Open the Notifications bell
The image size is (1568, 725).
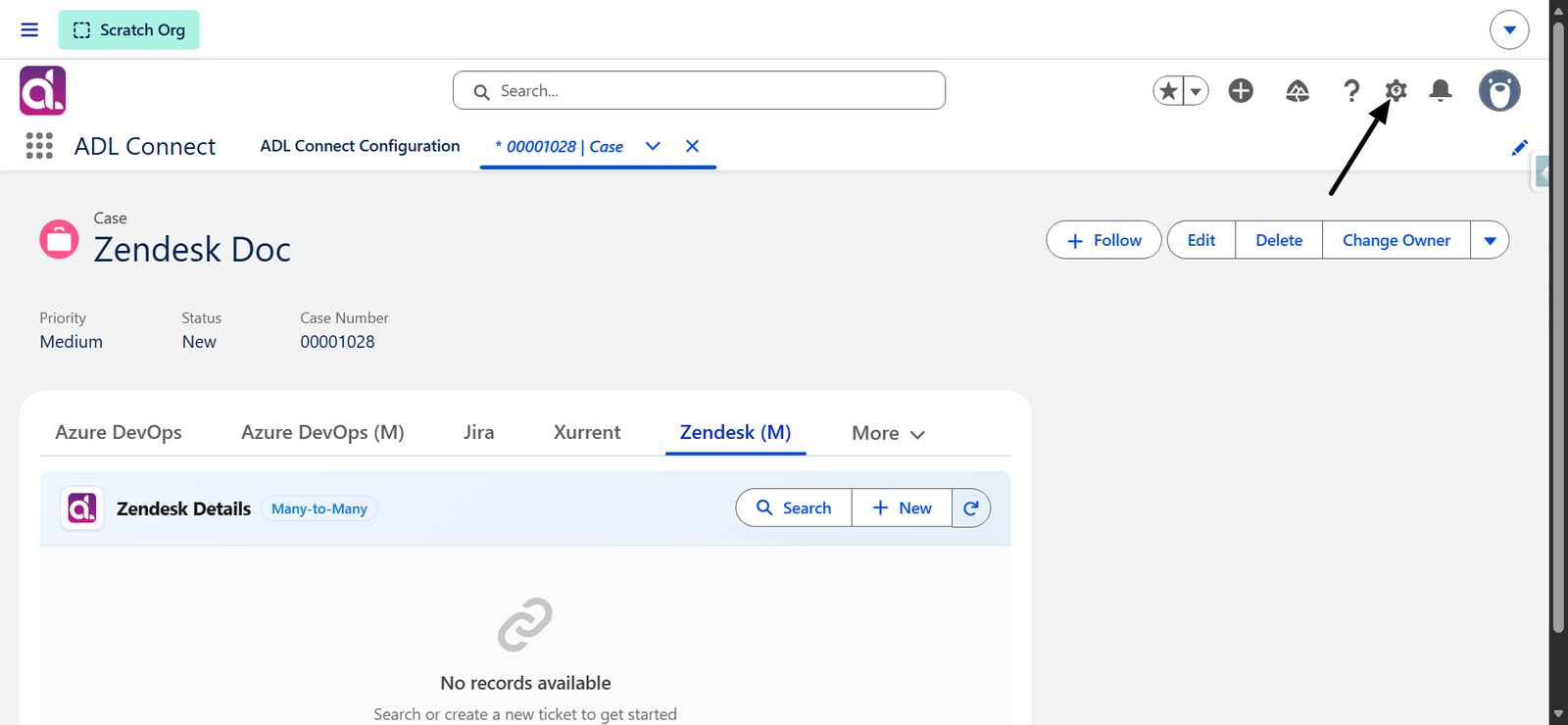coord(1441,90)
